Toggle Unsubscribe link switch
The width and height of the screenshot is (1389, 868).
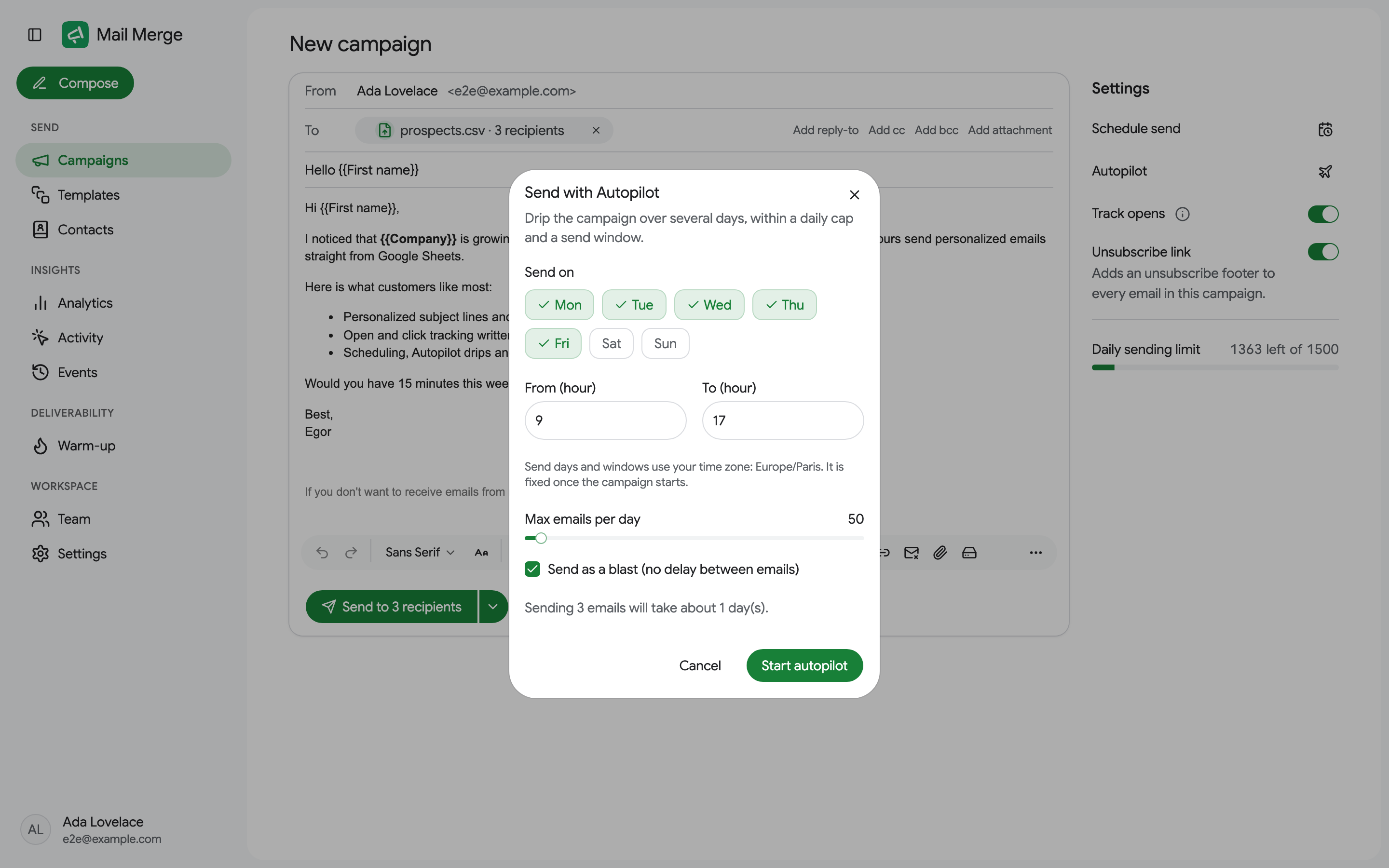(1323, 252)
